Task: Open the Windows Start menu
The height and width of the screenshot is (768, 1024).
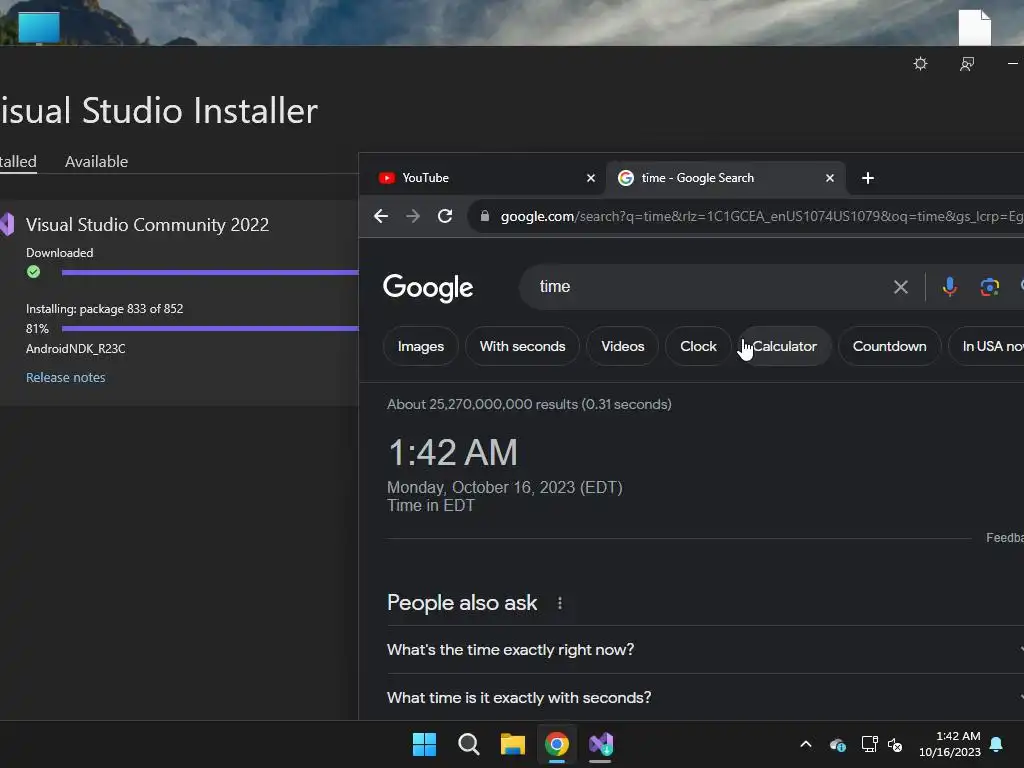Action: (424, 744)
